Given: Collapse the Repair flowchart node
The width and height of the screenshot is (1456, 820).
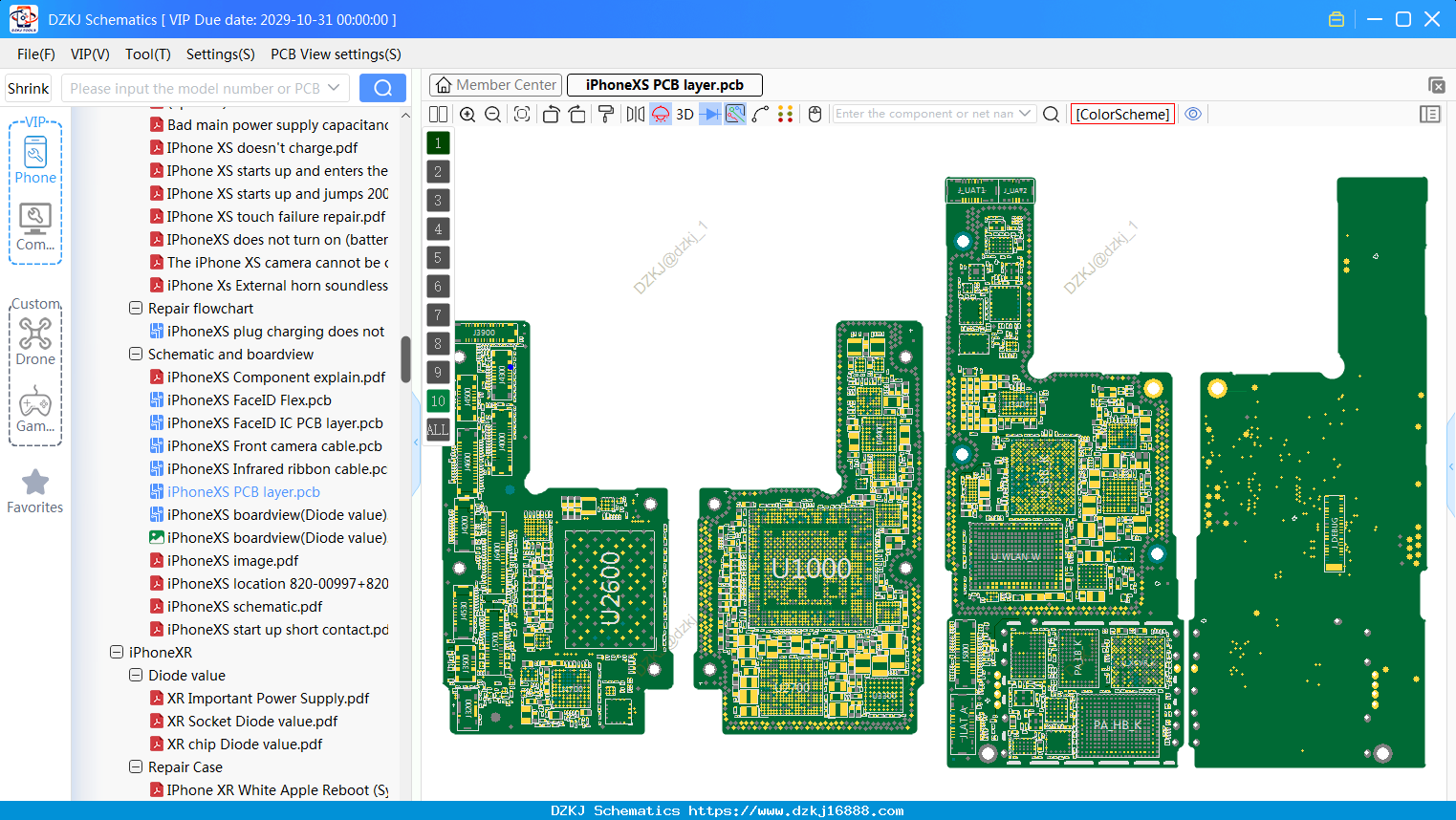Looking at the screenshot, I should tap(136, 309).
